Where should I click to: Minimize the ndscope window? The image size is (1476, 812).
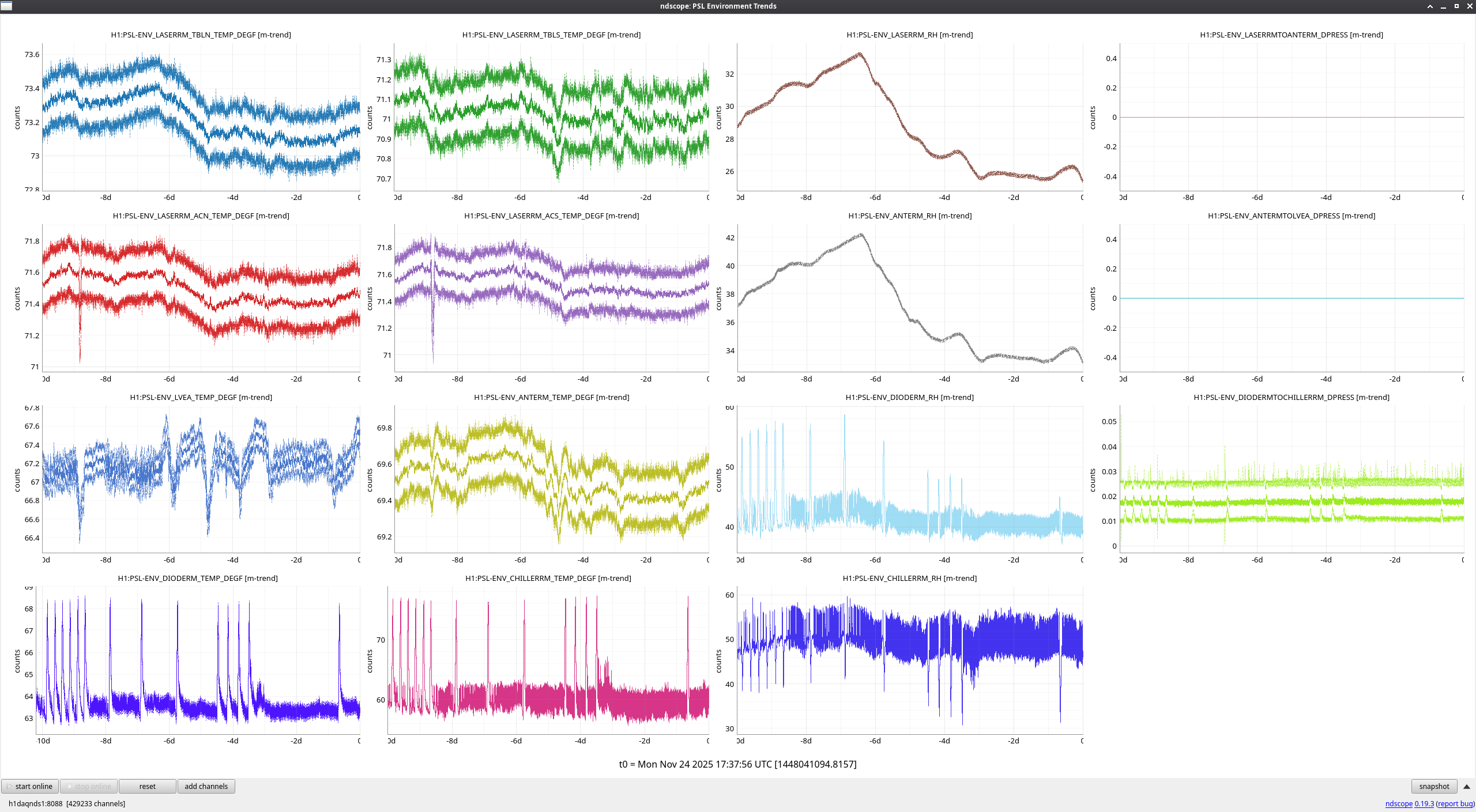[x=1443, y=6]
